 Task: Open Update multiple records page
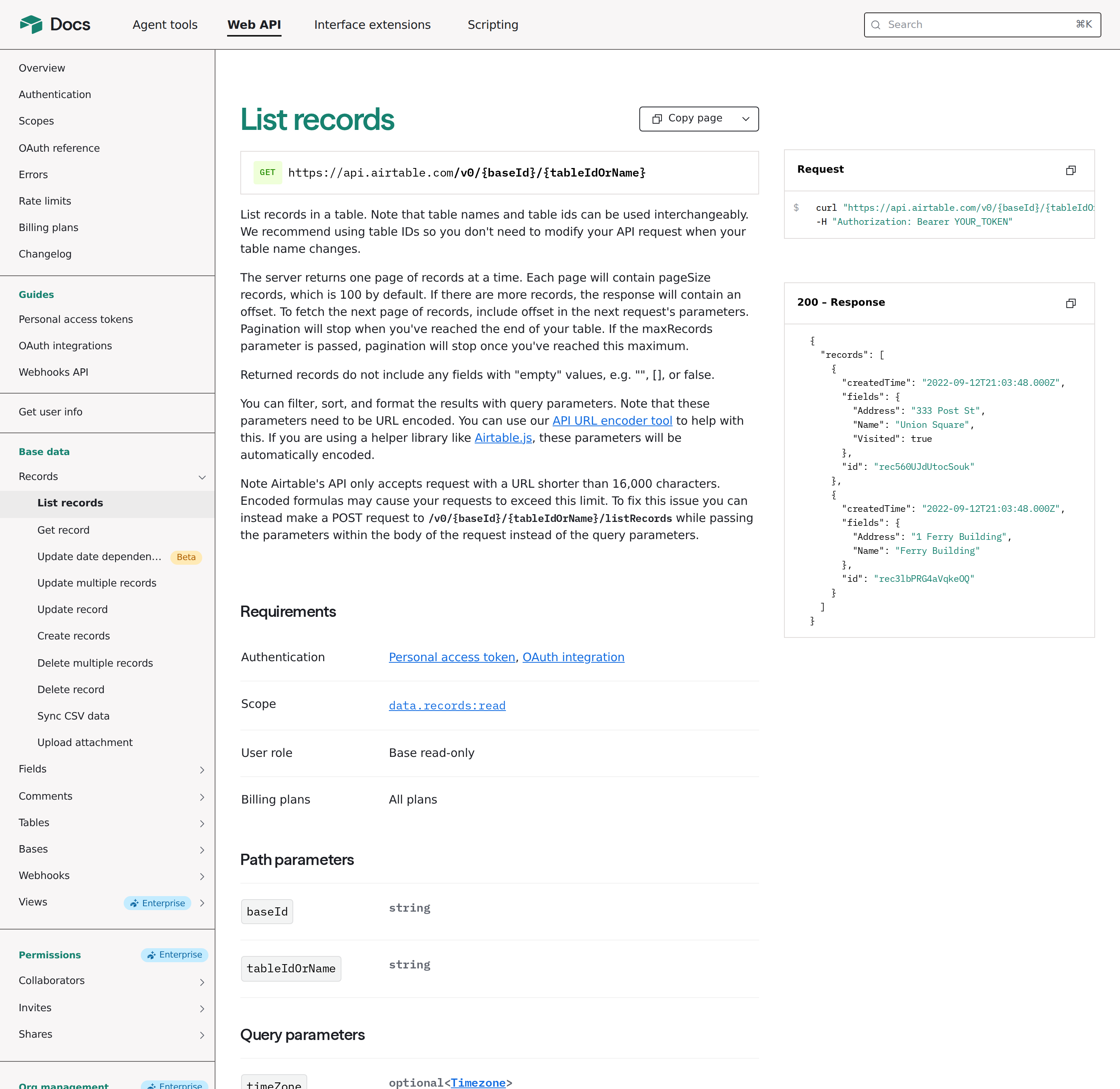(97, 583)
